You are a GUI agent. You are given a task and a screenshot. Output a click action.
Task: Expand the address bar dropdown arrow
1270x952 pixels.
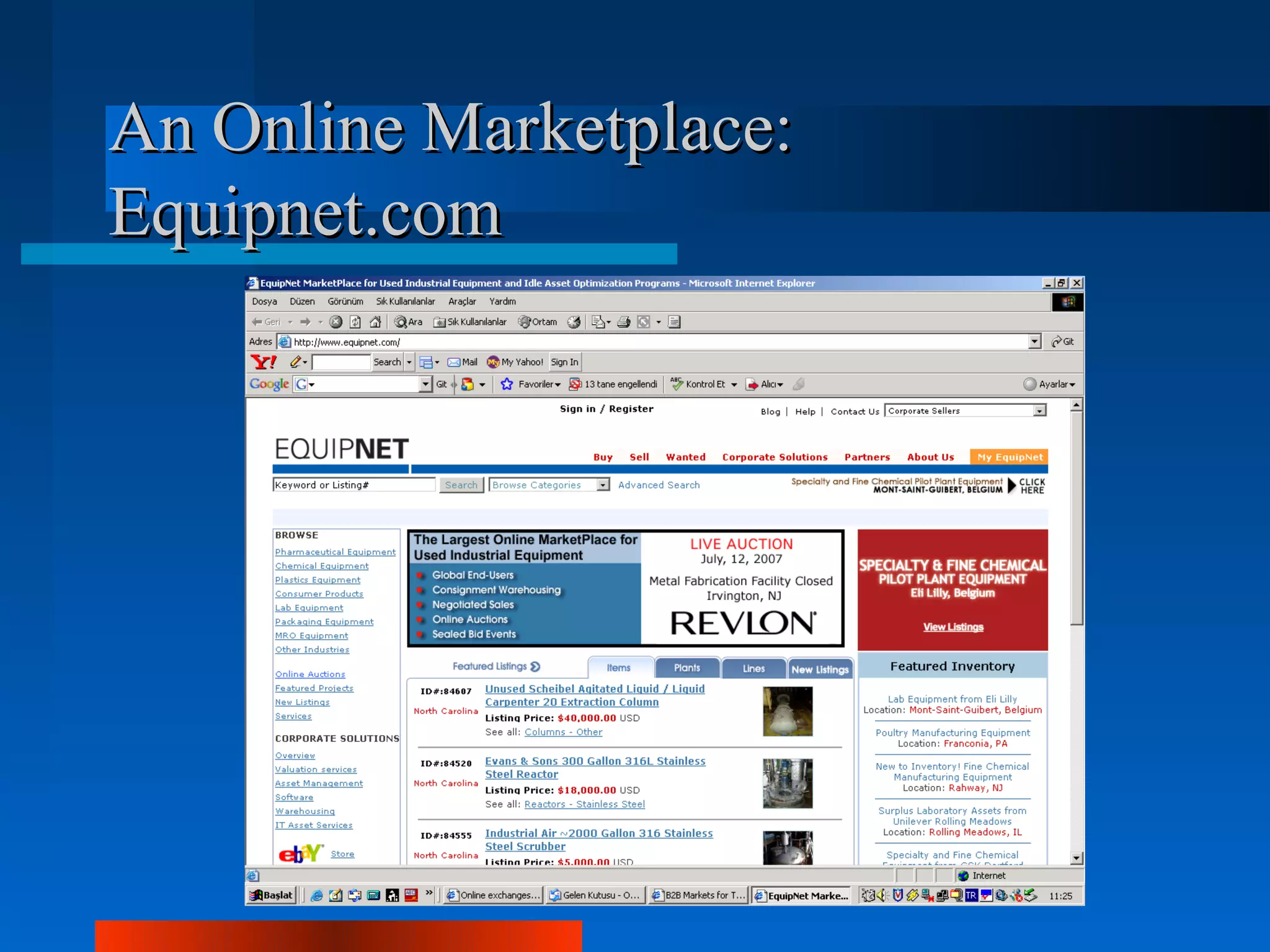click(x=1034, y=342)
